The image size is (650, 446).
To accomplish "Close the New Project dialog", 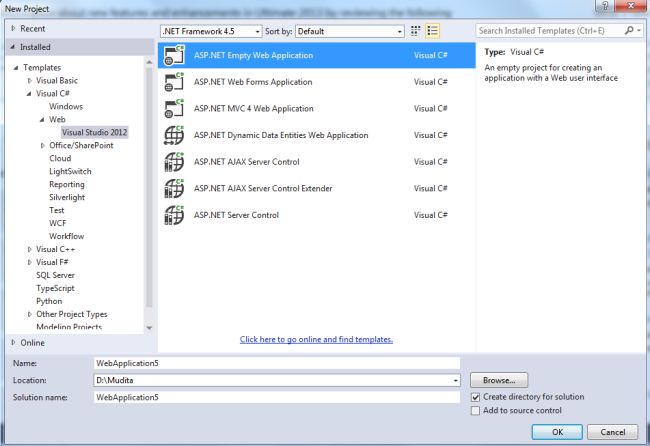I will (631, 6).
